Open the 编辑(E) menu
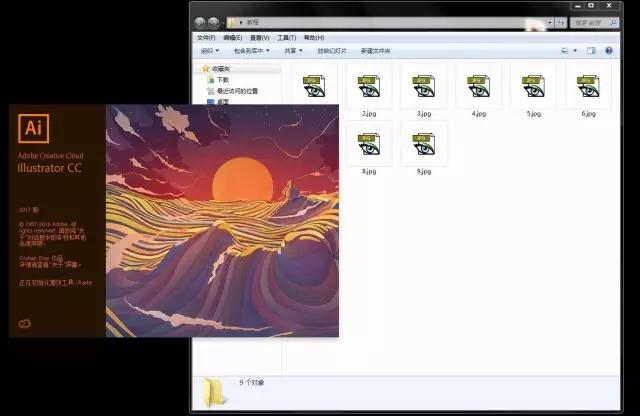Screen dimensions: 640x416 pos(233,38)
